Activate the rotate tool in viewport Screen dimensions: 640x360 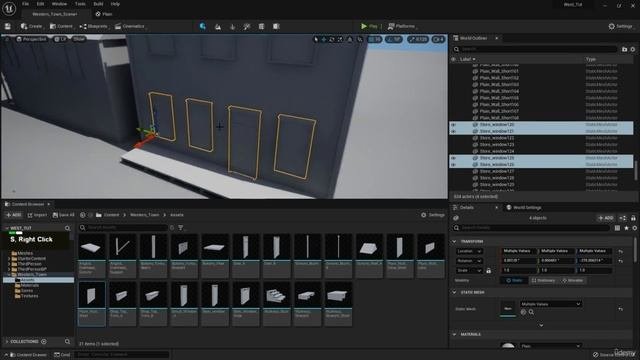click(x=332, y=40)
